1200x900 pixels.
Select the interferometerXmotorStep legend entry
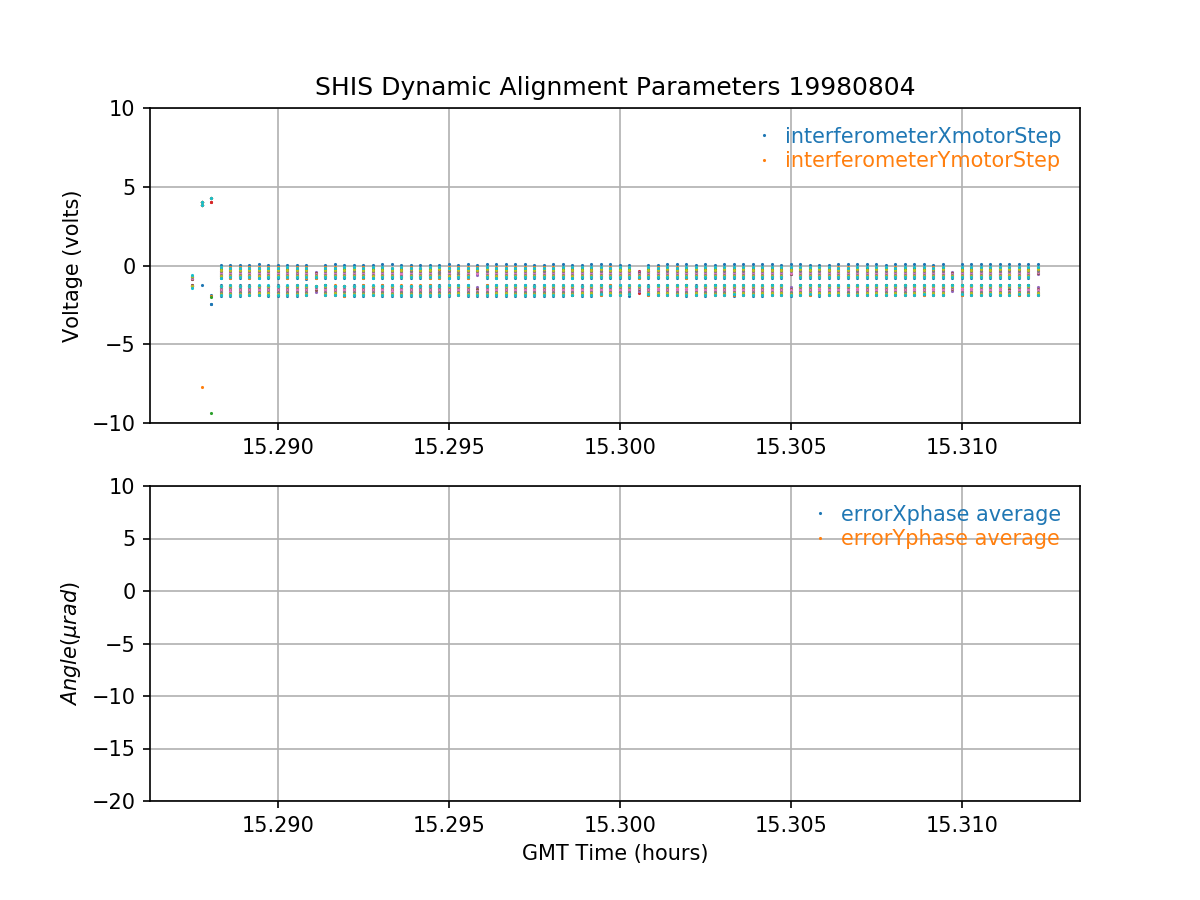(922, 136)
